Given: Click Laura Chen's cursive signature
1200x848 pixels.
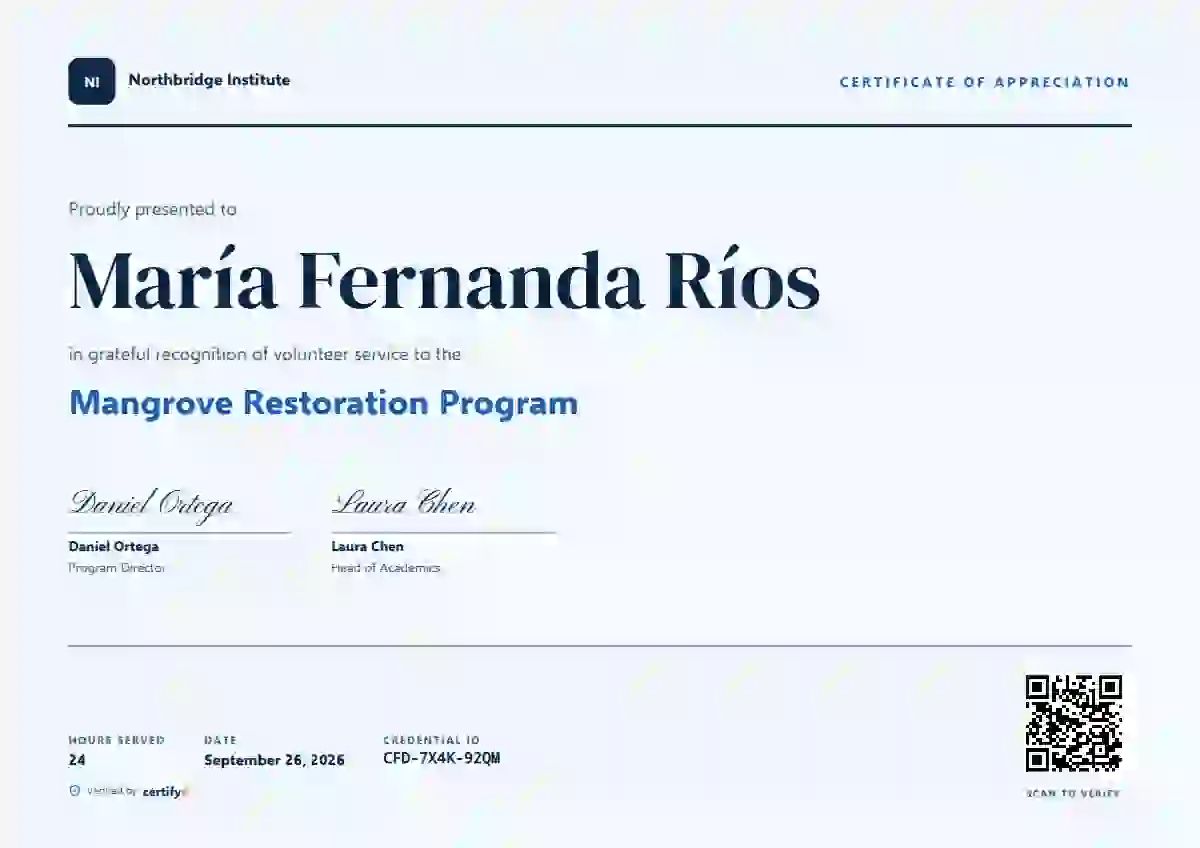Looking at the screenshot, I should pyautogui.click(x=403, y=502).
